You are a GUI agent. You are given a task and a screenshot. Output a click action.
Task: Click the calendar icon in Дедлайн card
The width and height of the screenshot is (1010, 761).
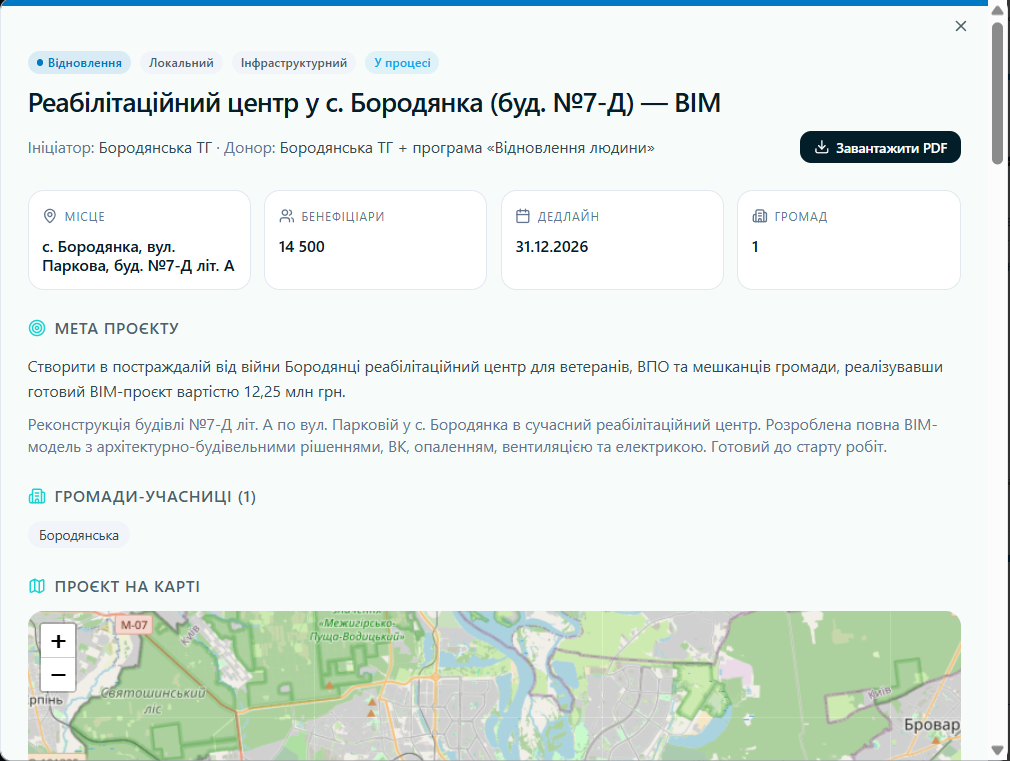523,216
